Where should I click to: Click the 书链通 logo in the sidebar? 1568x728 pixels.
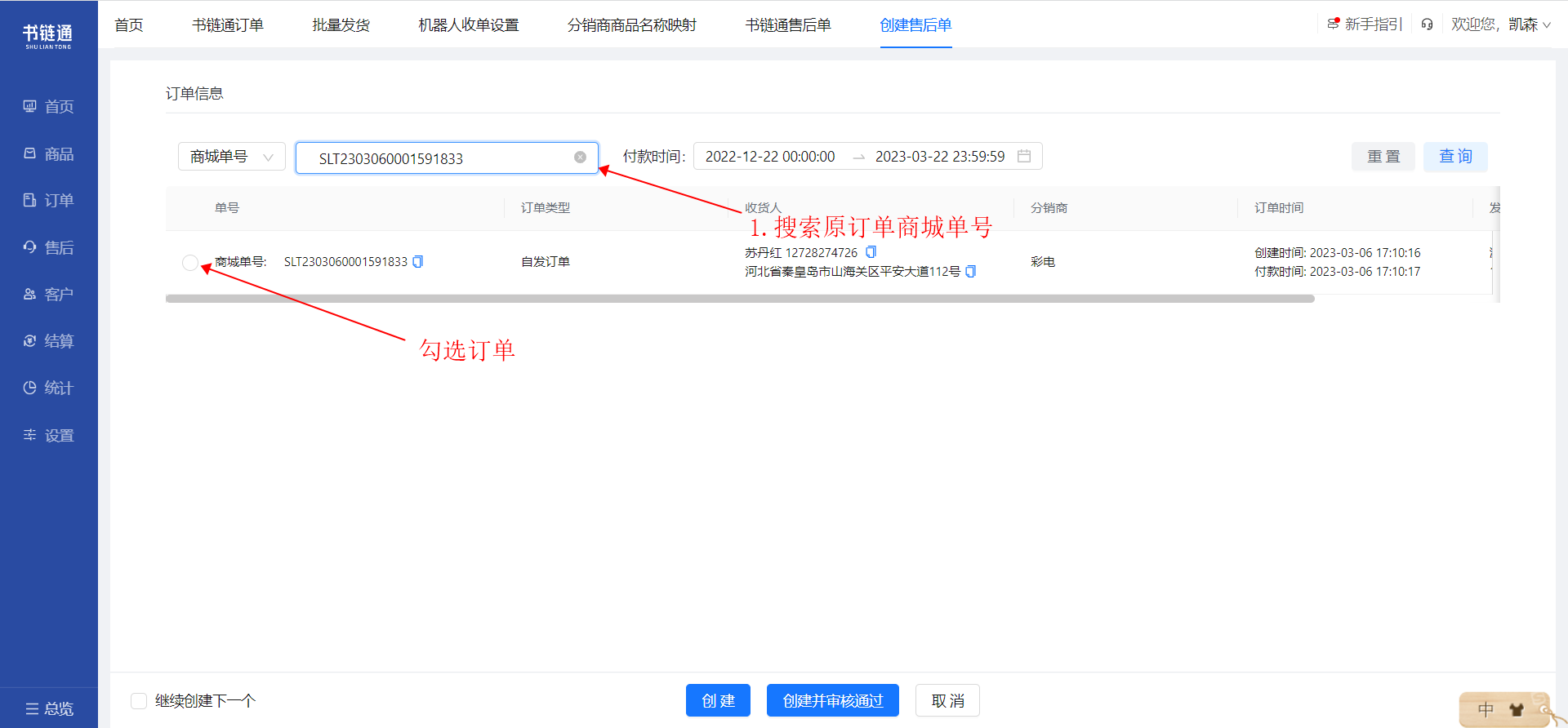point(48,36)
